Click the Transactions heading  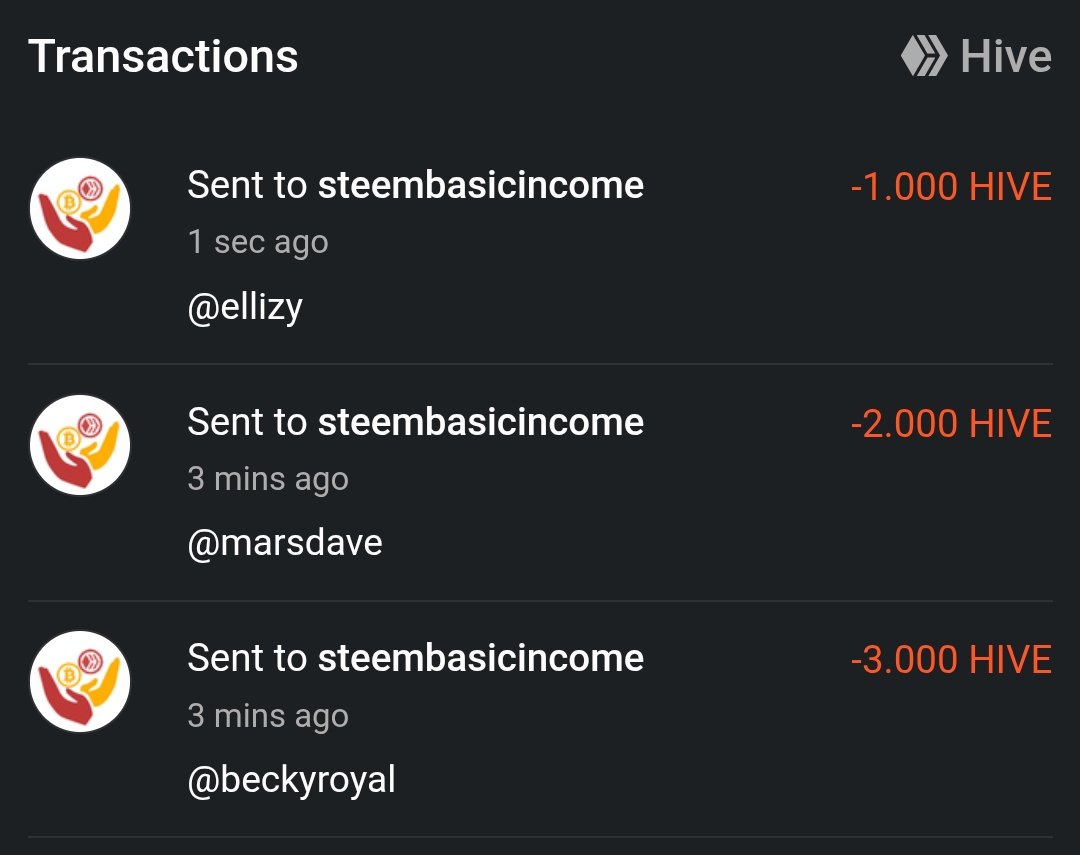coord(163,56)
